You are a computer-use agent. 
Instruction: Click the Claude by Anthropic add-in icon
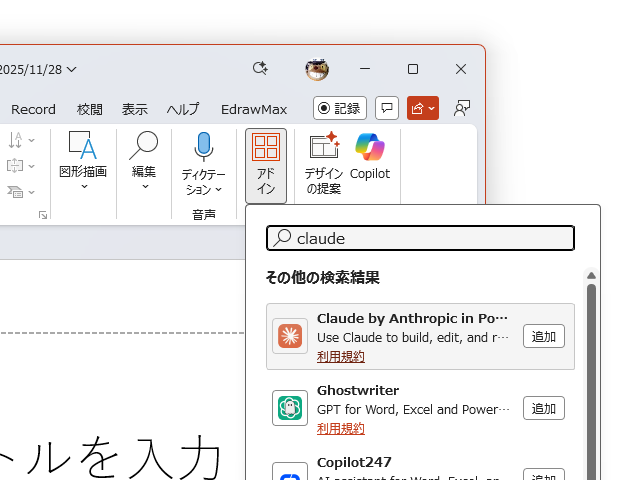(290, 336)
